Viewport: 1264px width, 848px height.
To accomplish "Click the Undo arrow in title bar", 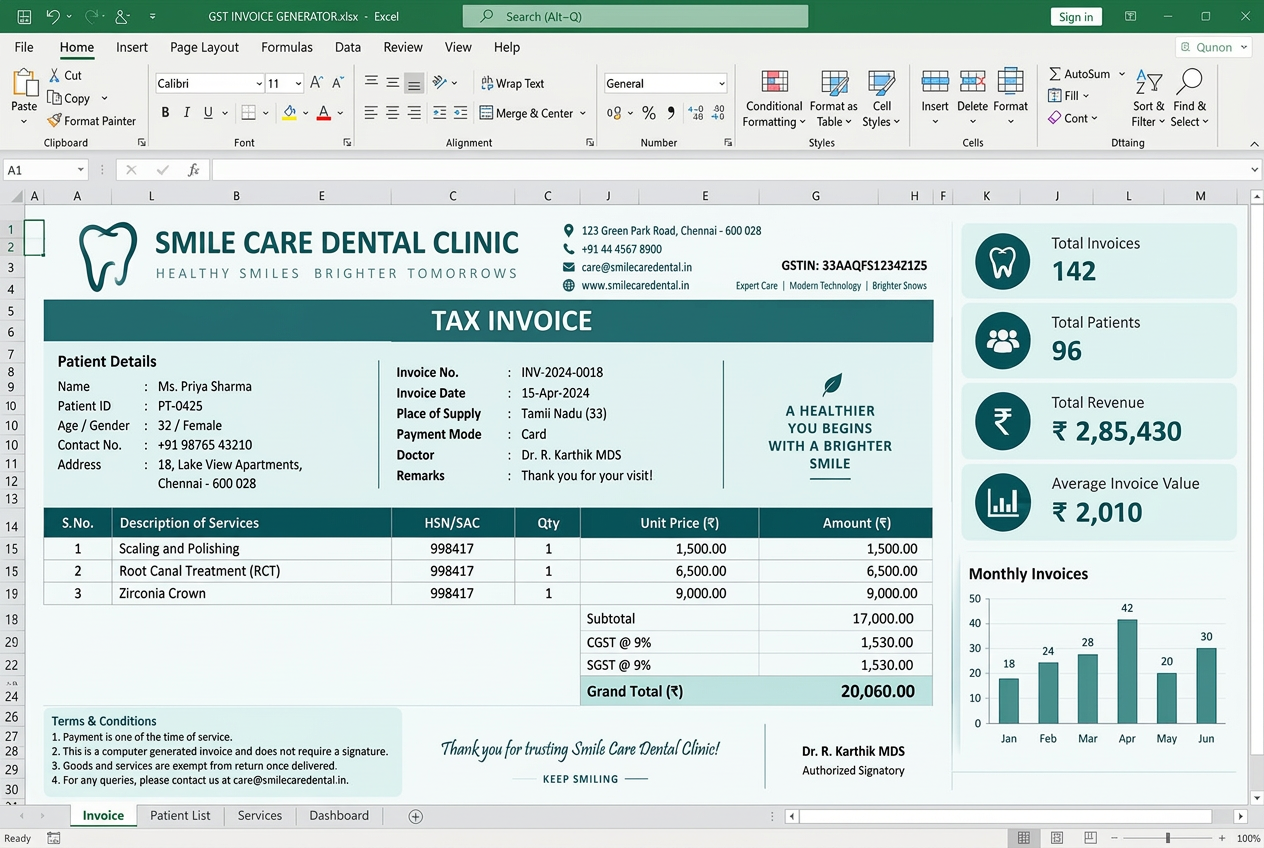I will (x=53, y=16).
